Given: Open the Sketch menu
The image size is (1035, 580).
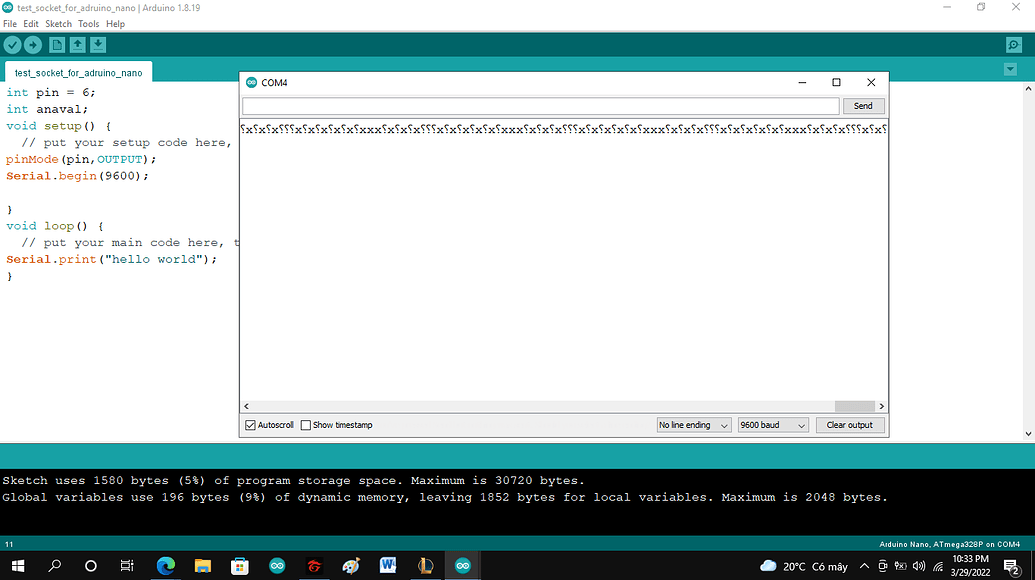Looking at the screenshot, I should (x=58, y=24).
